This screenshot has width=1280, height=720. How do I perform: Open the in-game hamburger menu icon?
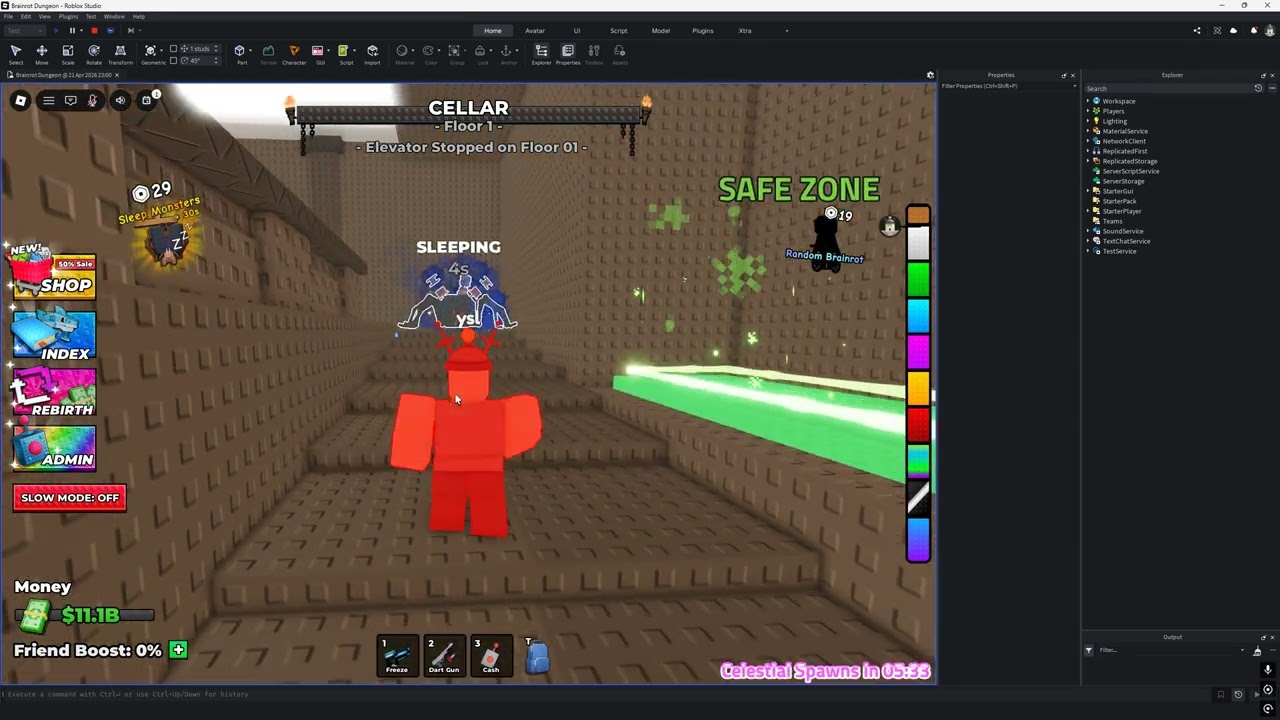(x=48, y=100)
